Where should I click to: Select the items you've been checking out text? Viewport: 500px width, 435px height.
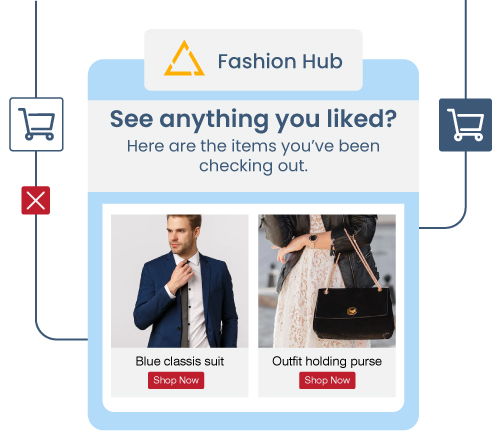click(253, 156)
